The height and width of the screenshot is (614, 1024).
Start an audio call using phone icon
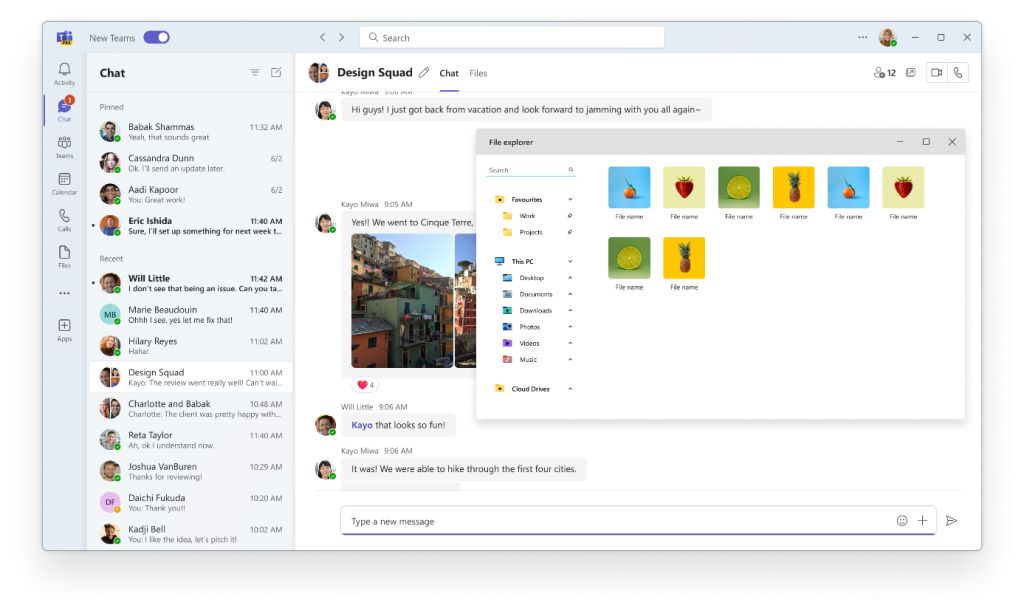[x=958, y=73]
